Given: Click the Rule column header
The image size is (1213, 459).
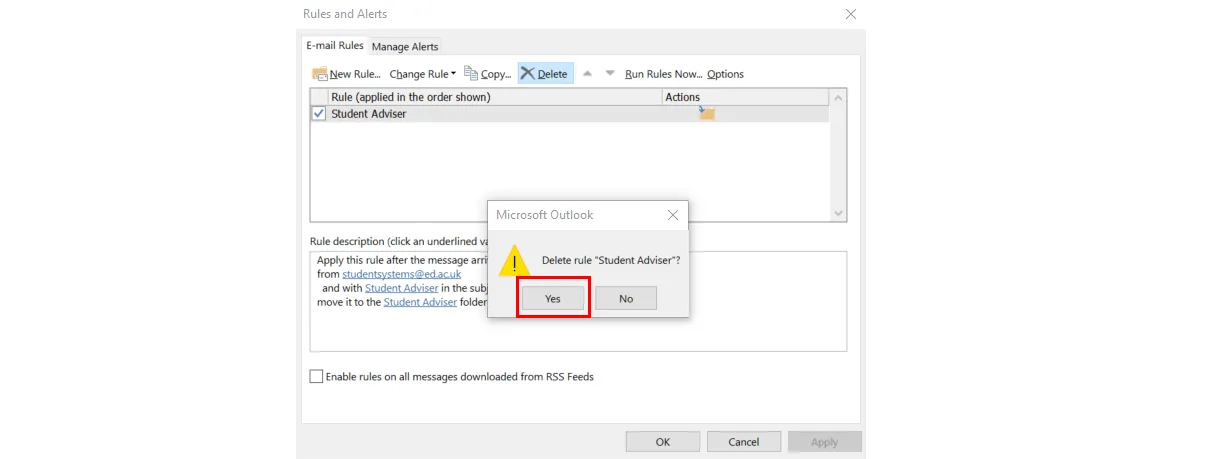Looking at the screenshot, I should coord(494,97).
